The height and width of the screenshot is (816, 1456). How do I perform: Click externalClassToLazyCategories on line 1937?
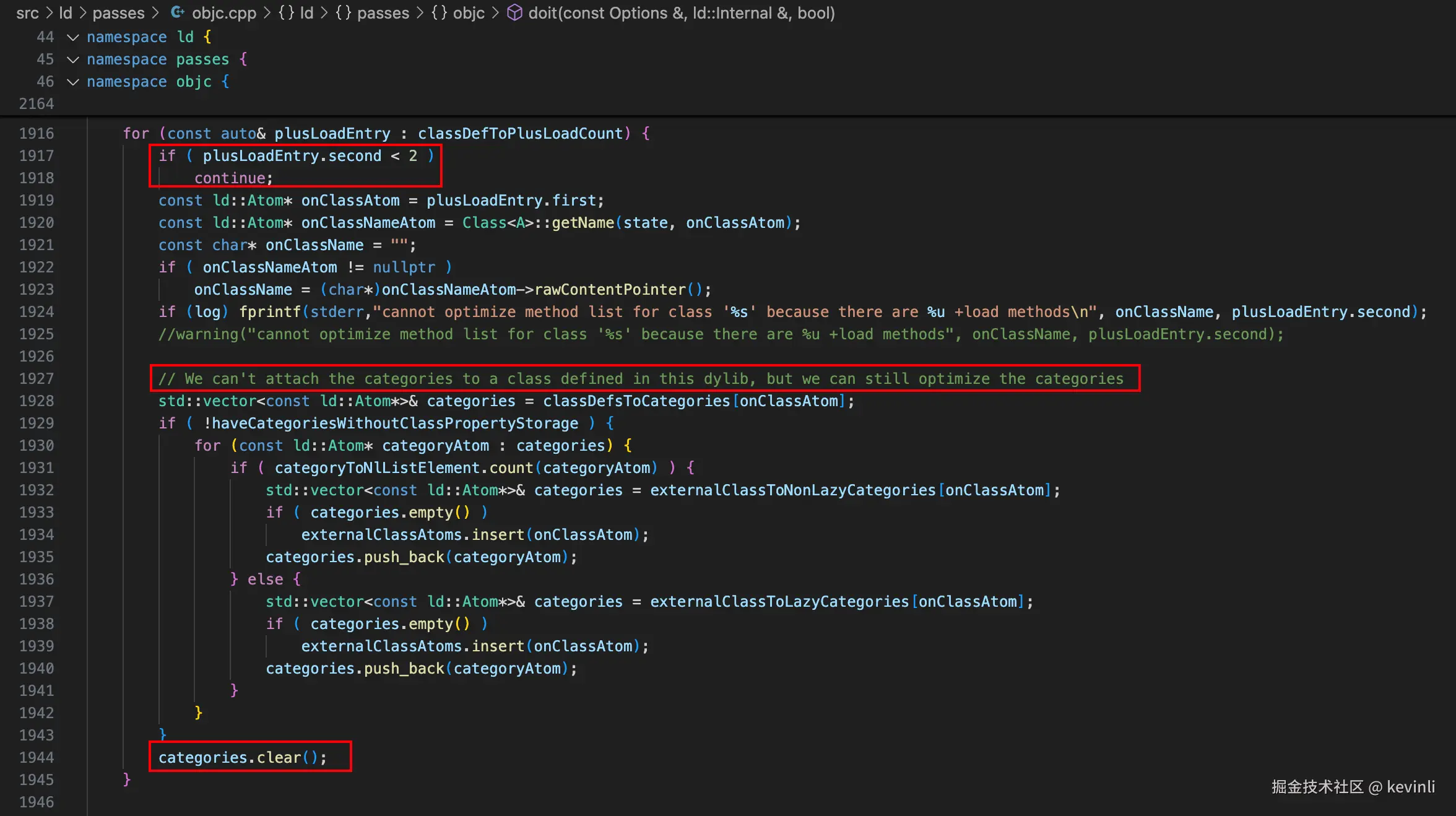779,601
